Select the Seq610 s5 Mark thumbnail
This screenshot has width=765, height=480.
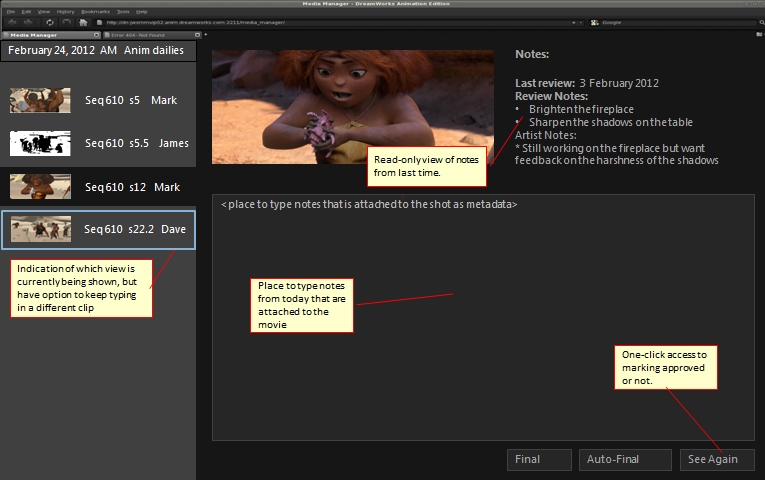pos(40,100)
